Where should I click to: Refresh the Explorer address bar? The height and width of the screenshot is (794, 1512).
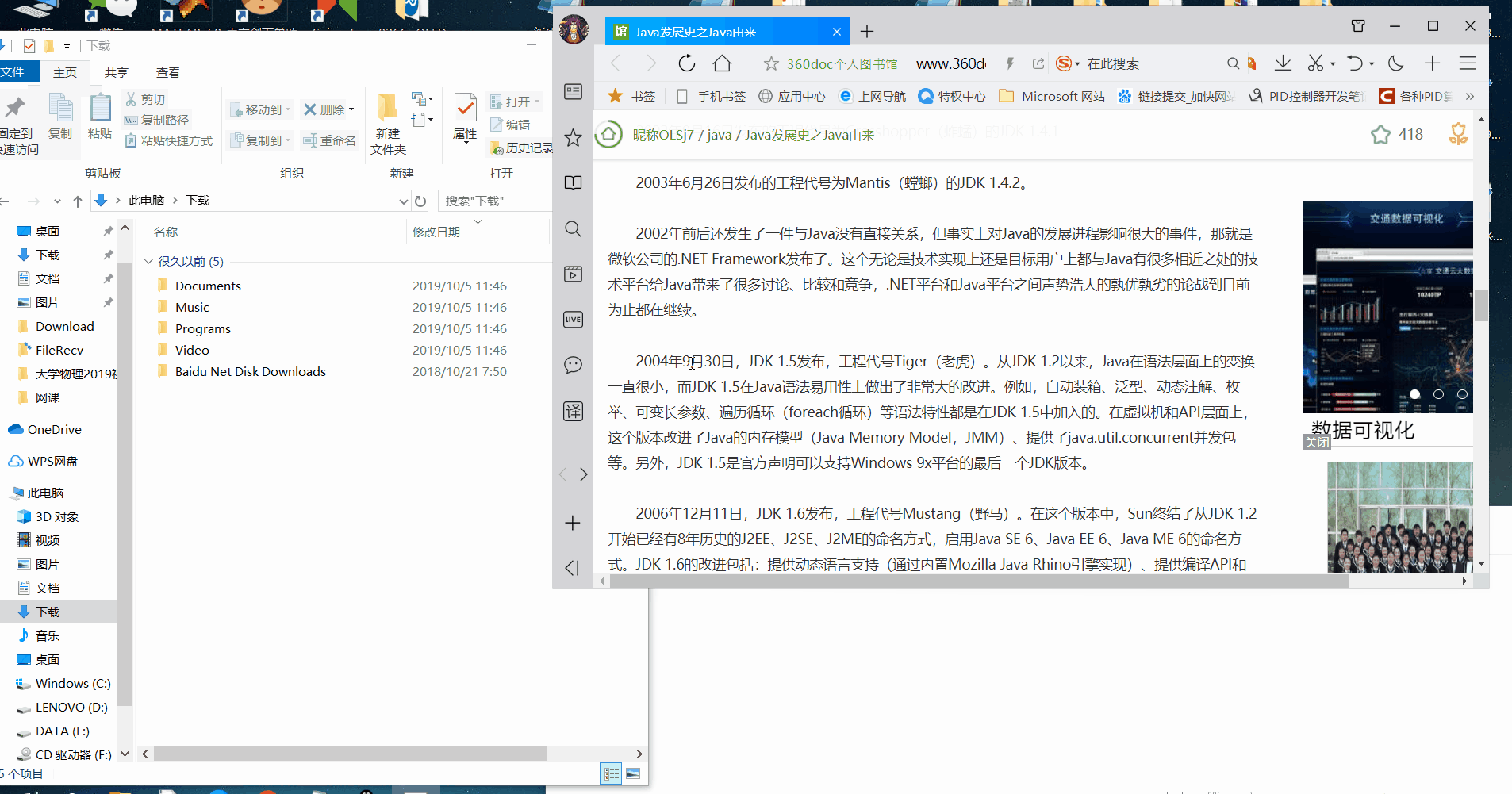(x=420, y=201)
